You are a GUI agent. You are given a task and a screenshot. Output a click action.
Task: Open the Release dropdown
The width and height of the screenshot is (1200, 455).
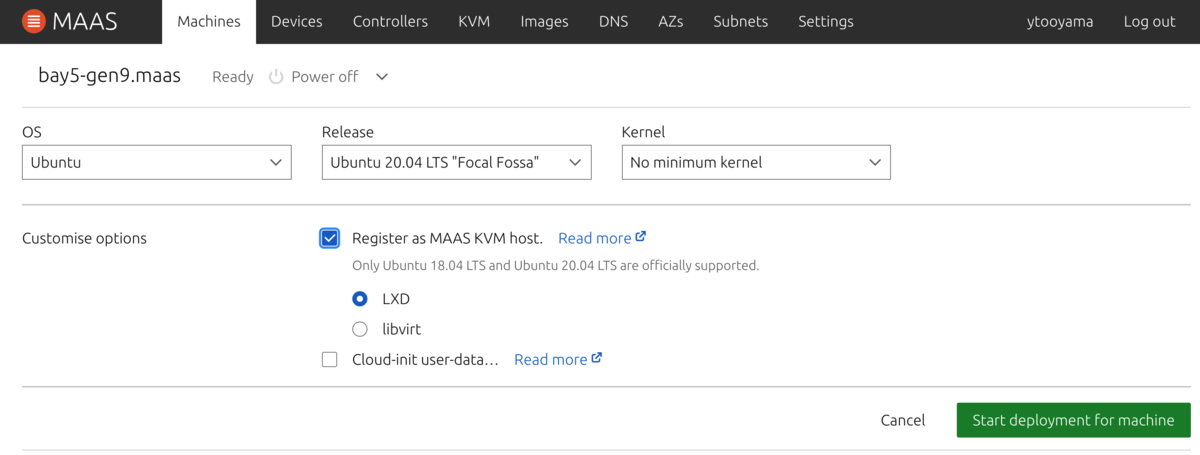point(456,162)
